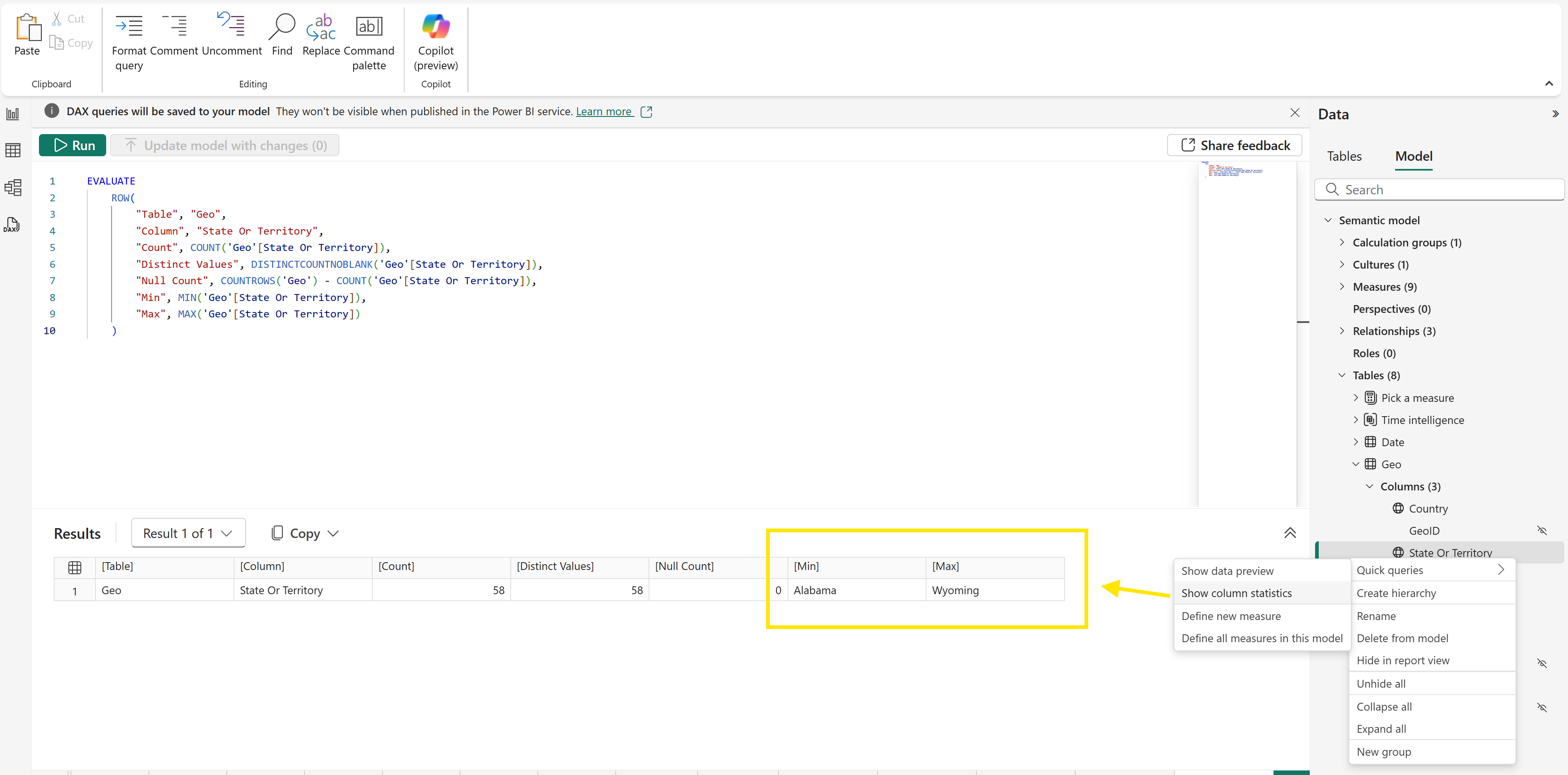The height and width of the screenshot is (775, 1568).
Task: Toggle visibility of GeoID column
Action: coord(1541,530)
